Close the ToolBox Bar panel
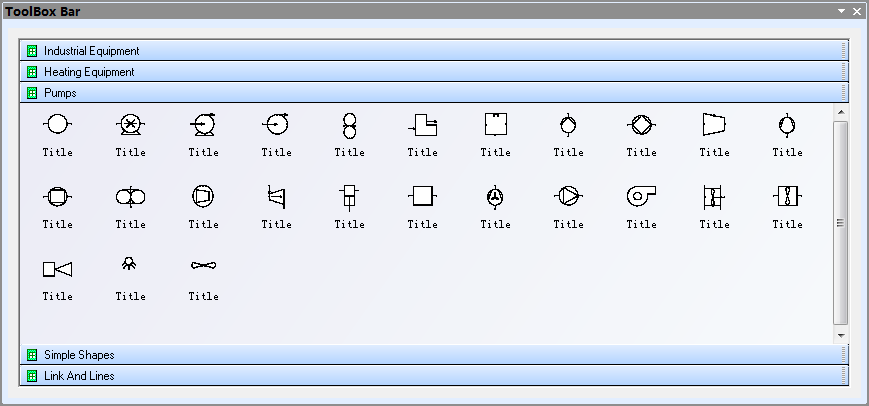The image size is (869, 406). tap(857, 11)
